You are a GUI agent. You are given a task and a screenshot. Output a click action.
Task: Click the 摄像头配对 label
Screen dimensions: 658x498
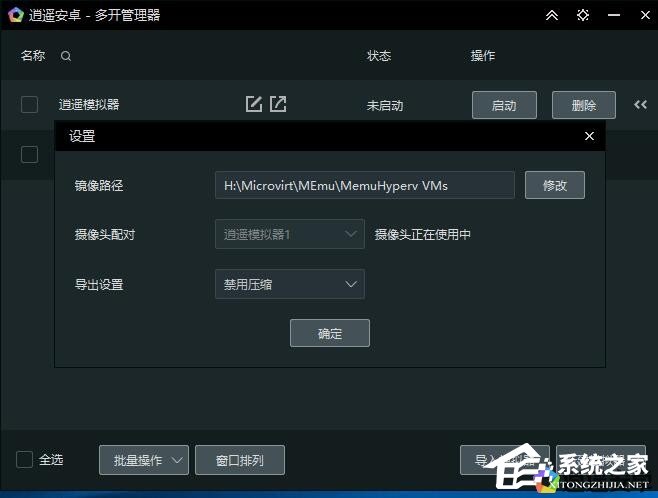105,234
